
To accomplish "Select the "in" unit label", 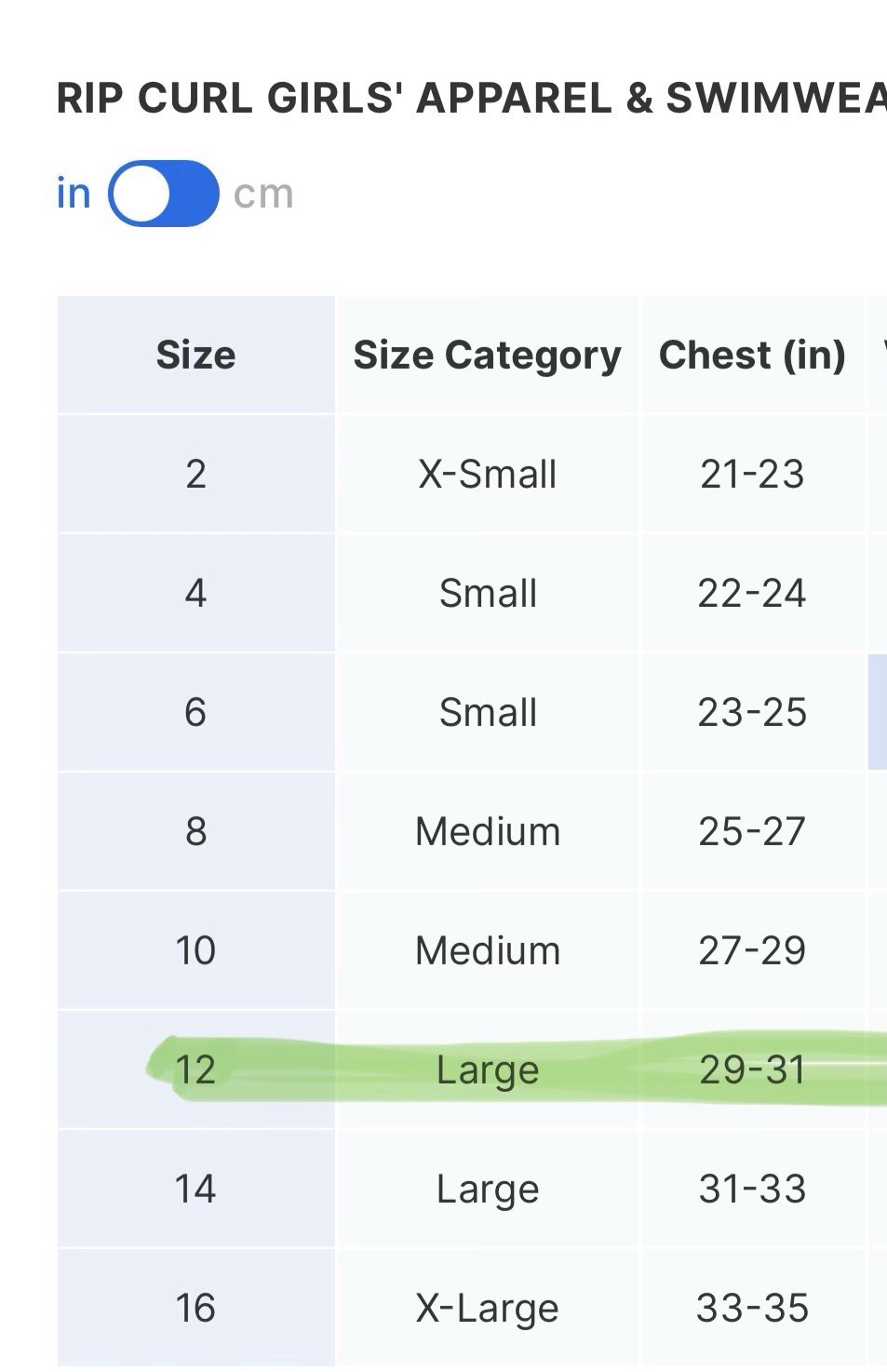I will 74,194.
